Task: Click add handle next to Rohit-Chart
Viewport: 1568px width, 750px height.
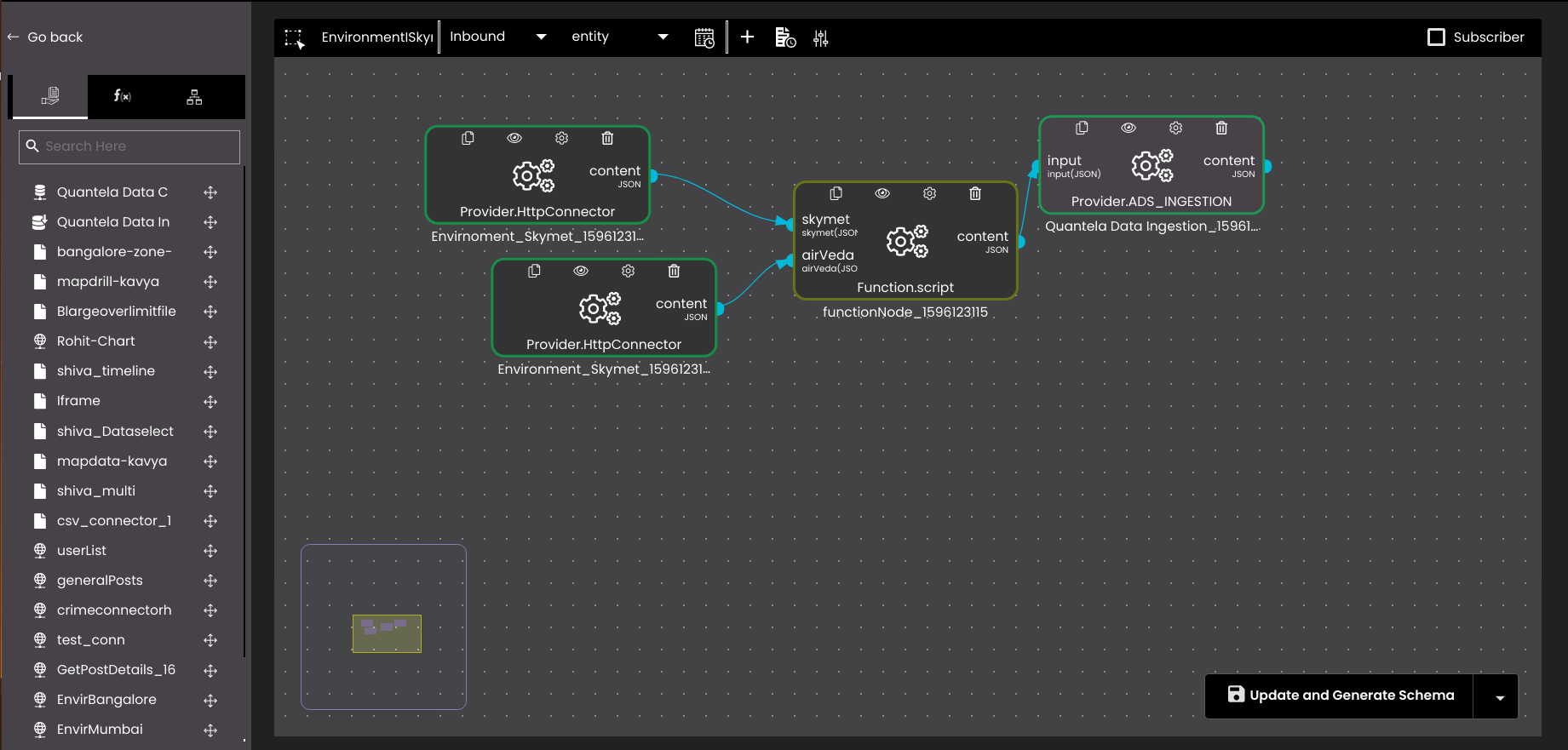Action: click(x=210, y=342)
